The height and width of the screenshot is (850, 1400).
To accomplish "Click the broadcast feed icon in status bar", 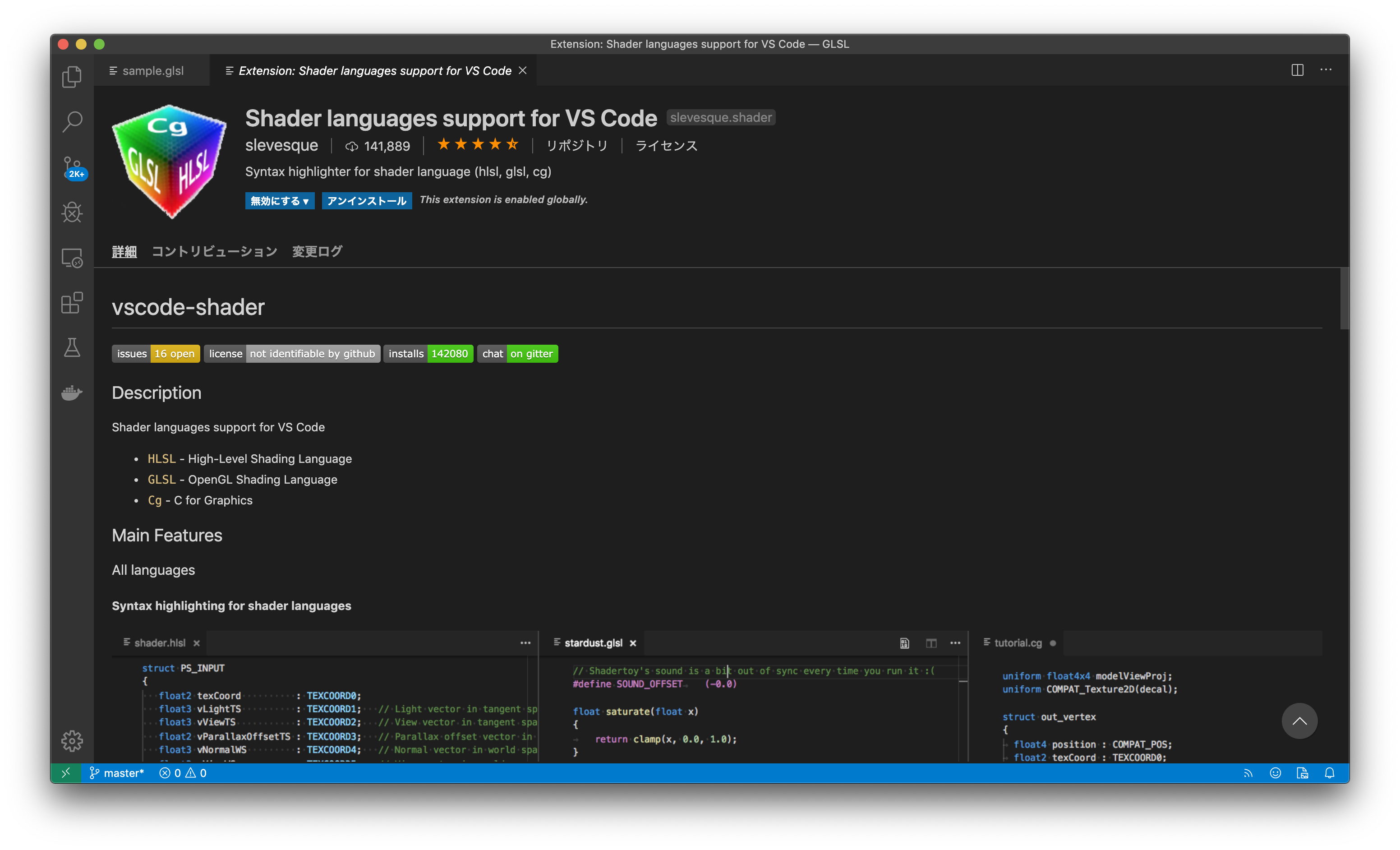I will click(x=1248, y=773).
